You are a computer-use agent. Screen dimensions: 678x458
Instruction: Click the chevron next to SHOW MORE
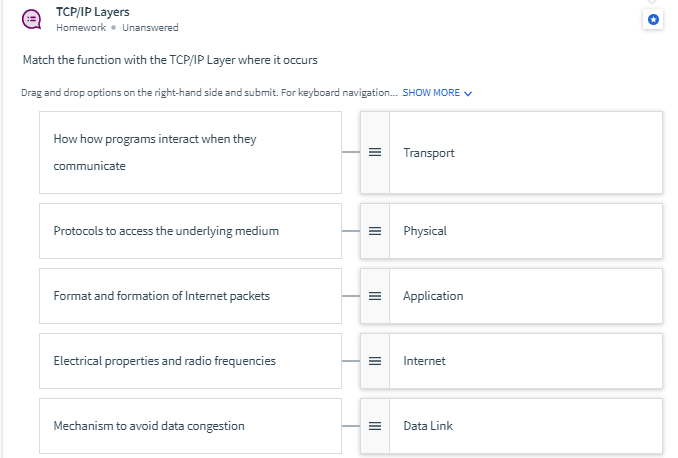click(x=468, y=94)
